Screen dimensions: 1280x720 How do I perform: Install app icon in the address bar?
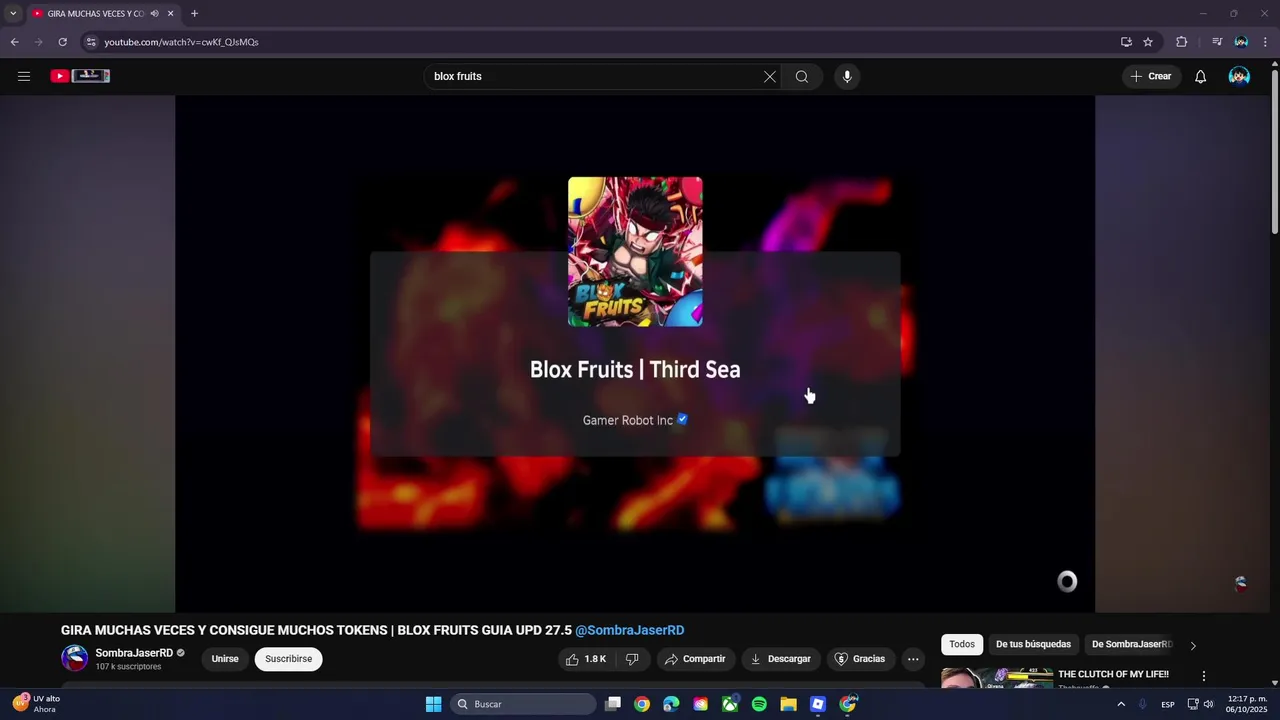1126,42
